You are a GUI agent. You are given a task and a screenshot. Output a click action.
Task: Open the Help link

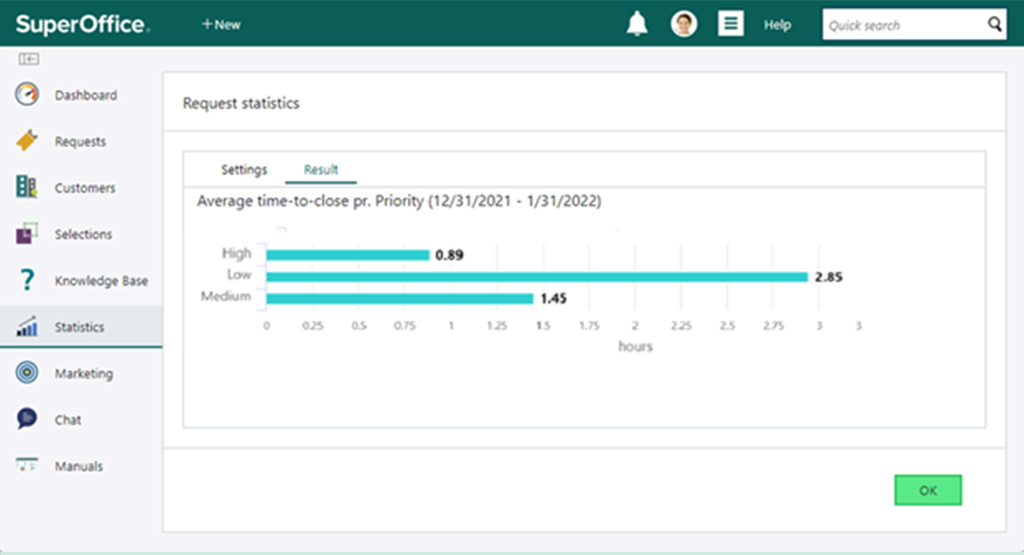click(777, 25)
